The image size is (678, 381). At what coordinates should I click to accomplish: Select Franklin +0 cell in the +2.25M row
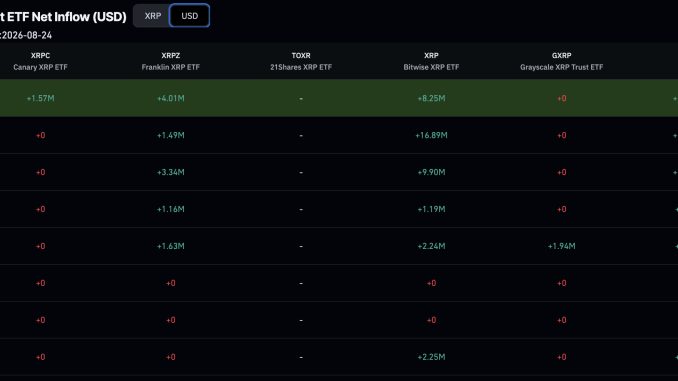coord(171,357)
